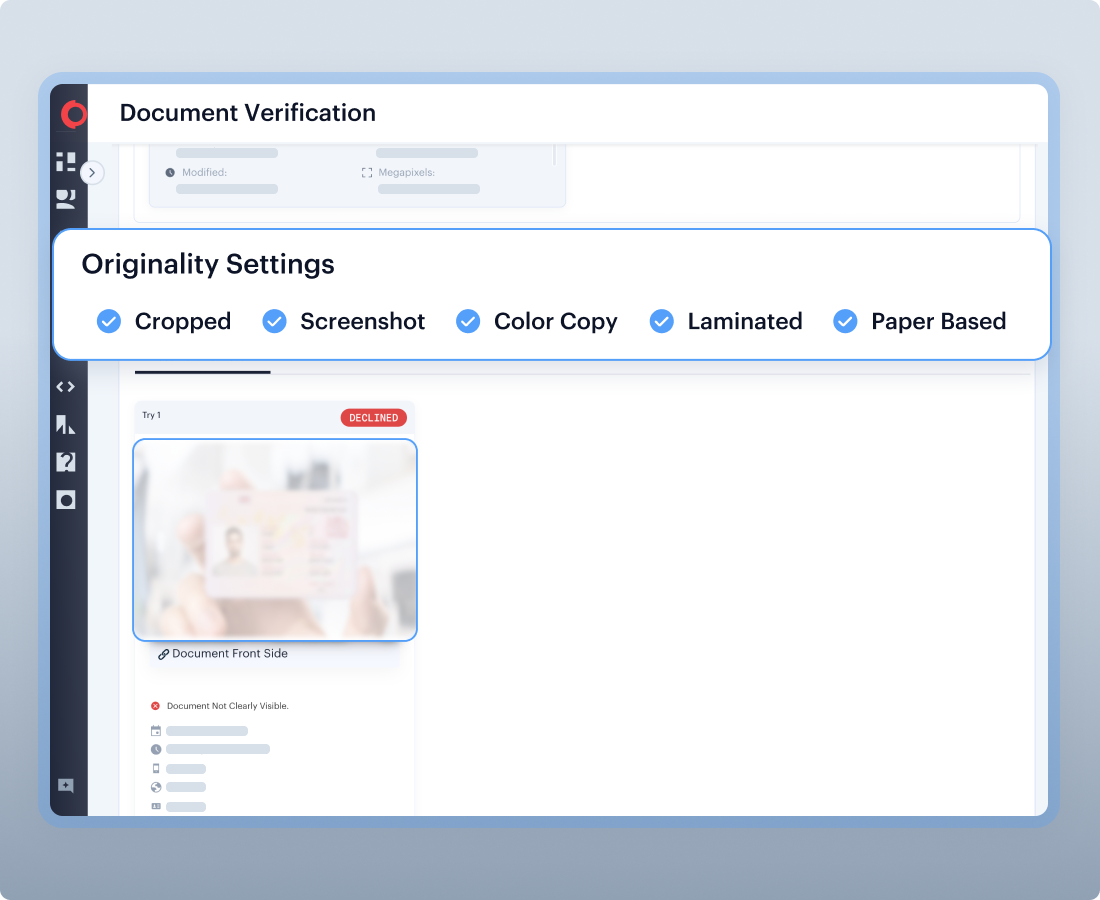Click the analytics flag icon in the sidebar
This screenshot has width=1100, height=900.
coord(66,424)
